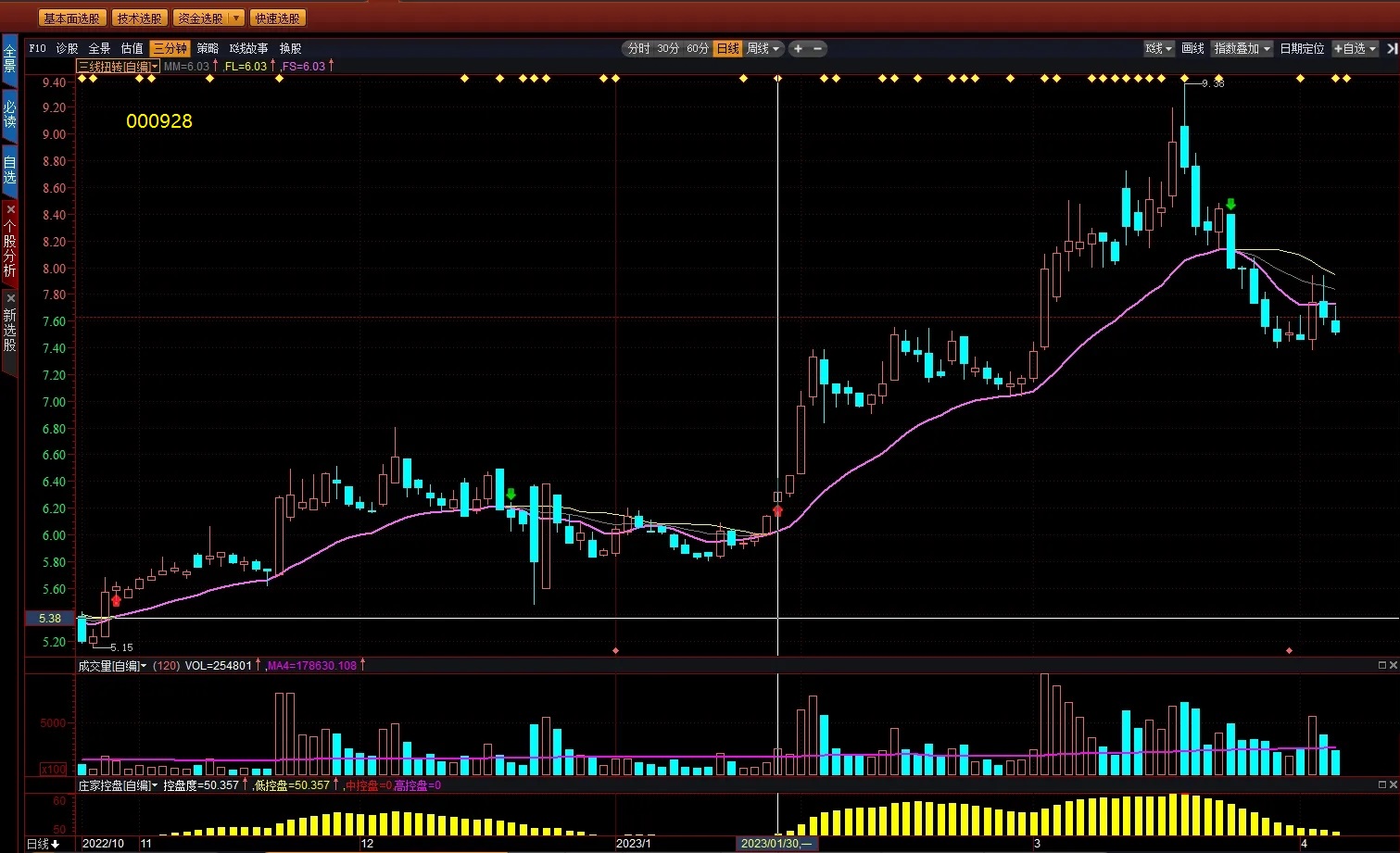1400x853 pixels.
Task: Click the FL=6.03 indicator value
Action: pyautogui.click(x=246, y=67)
